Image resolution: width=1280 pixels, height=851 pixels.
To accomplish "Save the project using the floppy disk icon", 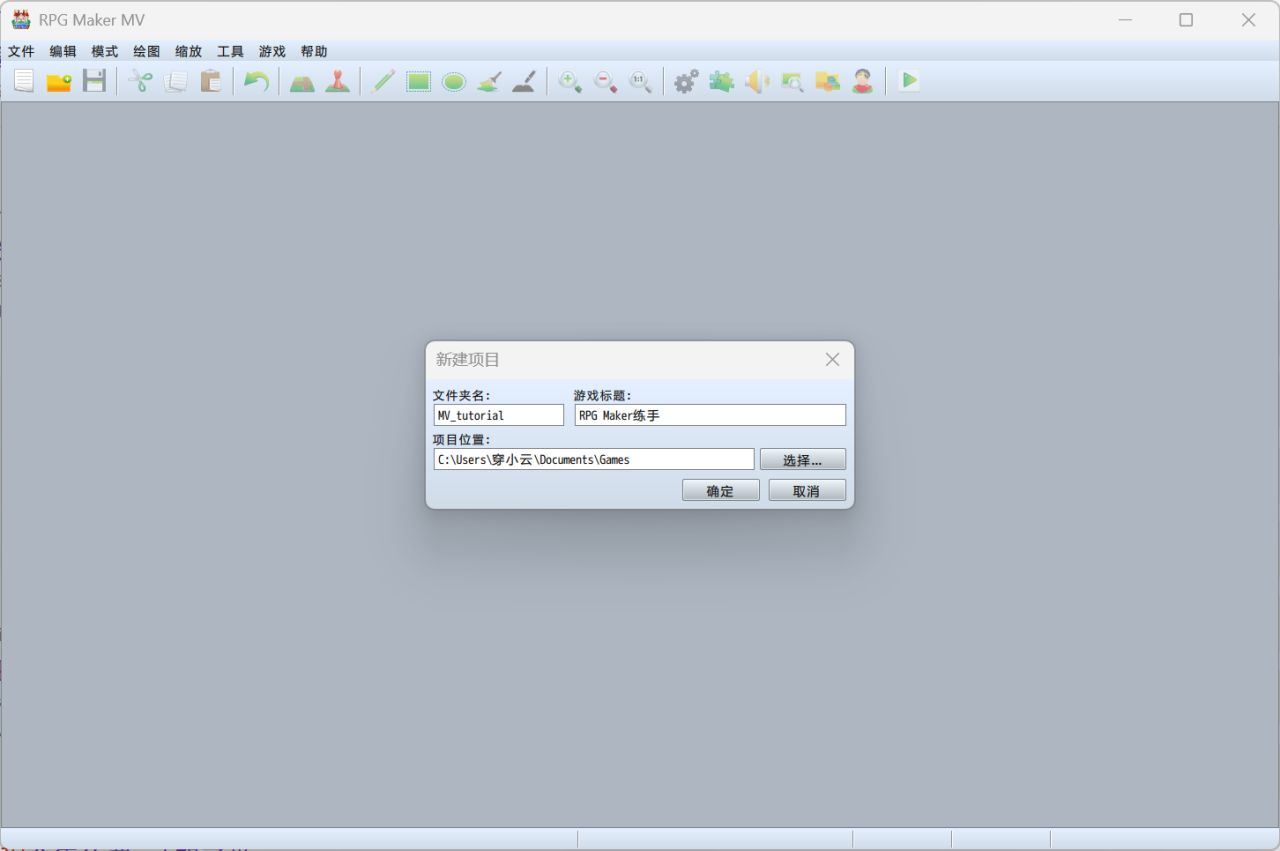I will pyautogui.click(x=94, y=81).
